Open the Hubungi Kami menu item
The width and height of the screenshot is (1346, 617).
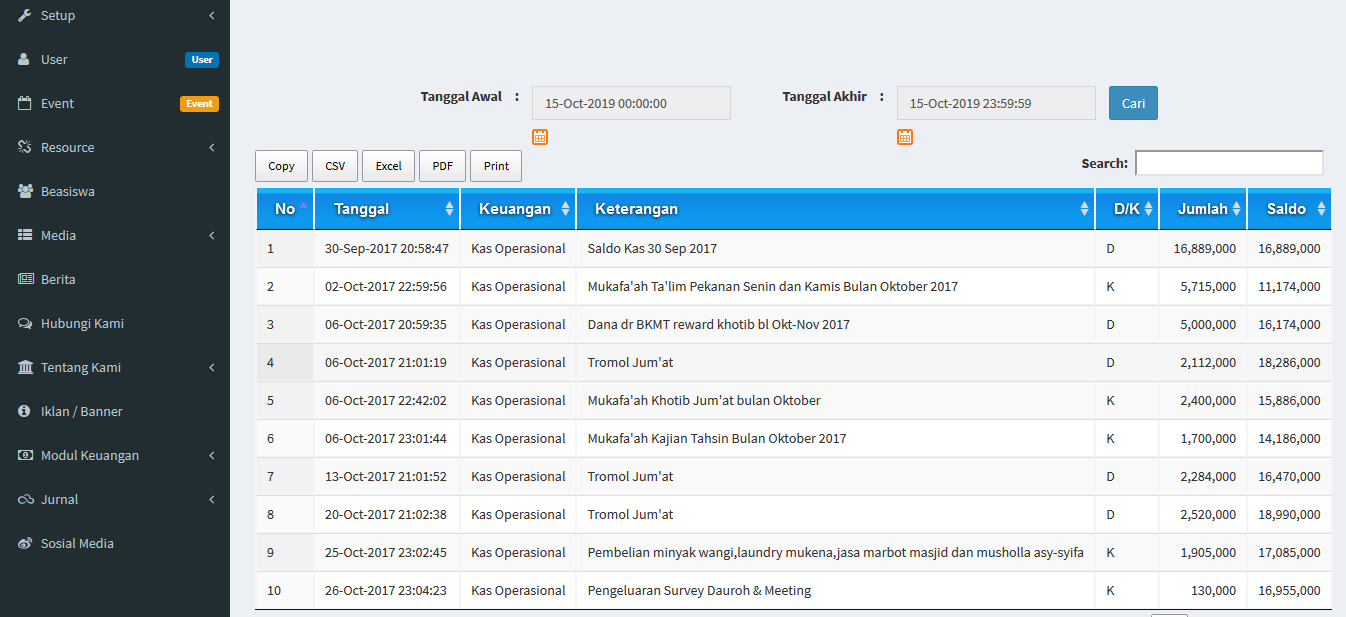tap(115, 323)
